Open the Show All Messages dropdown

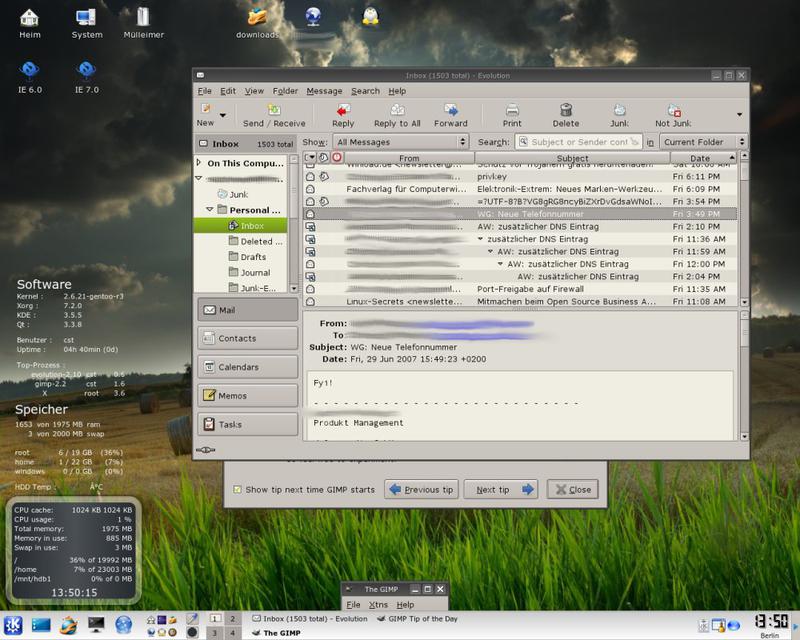click(400, 142)
